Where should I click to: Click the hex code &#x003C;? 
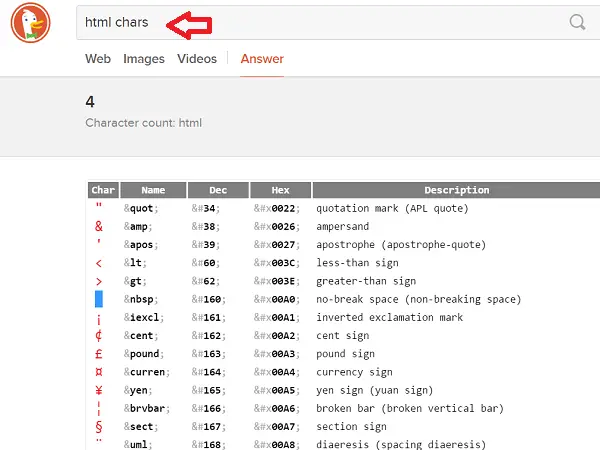277,263
